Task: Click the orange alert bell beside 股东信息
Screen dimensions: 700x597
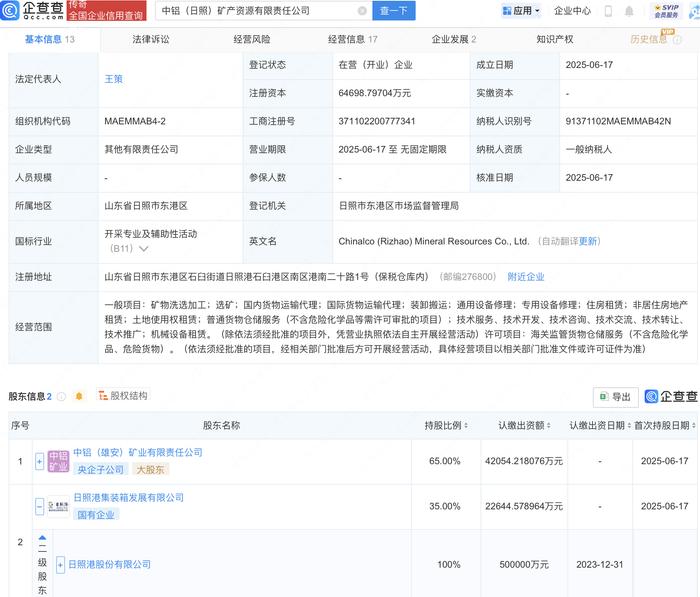Action: pos(79,396)
